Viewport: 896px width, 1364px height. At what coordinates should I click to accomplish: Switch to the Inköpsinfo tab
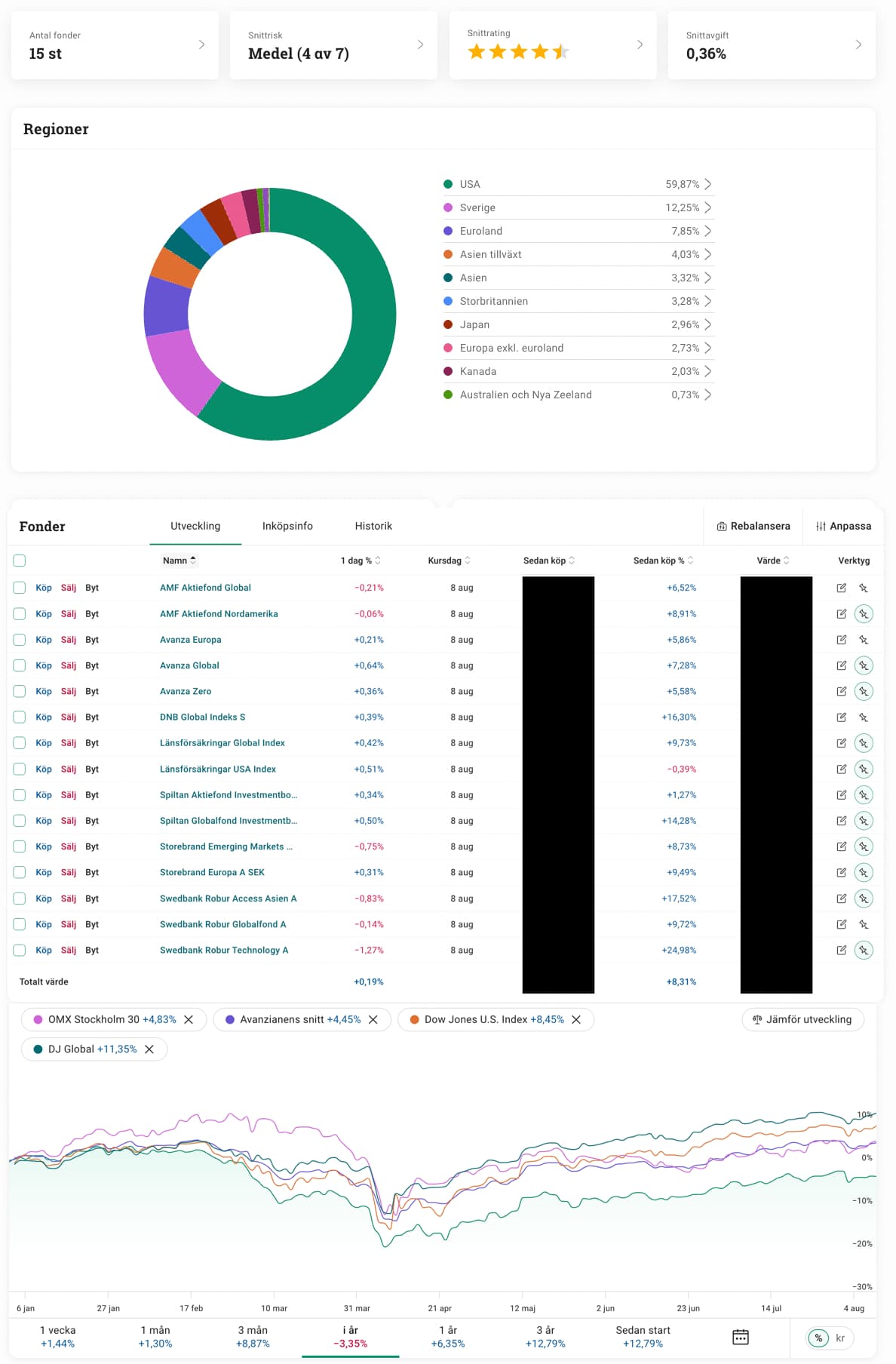287,526
